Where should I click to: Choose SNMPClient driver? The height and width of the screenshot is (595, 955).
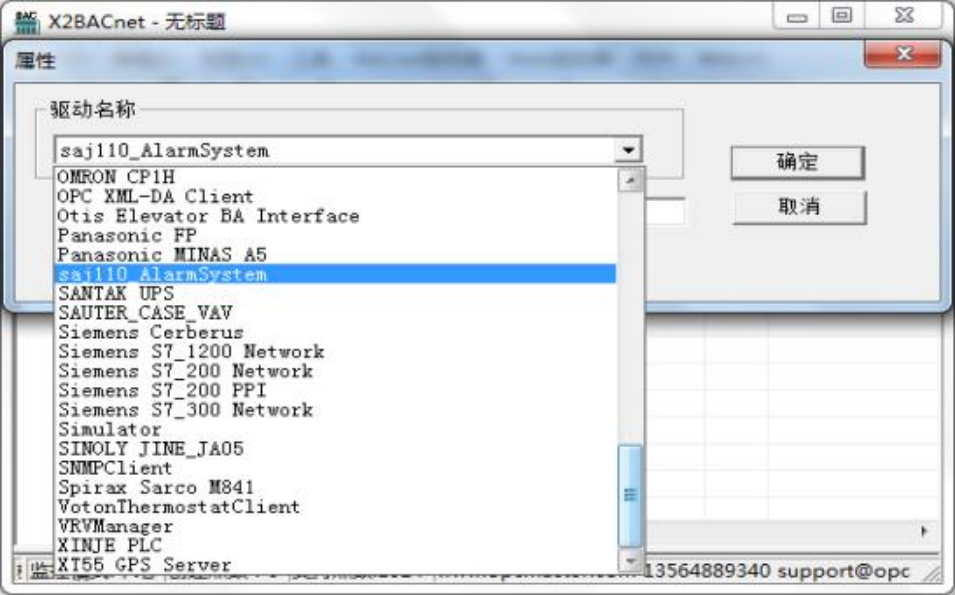click(336, 468)
